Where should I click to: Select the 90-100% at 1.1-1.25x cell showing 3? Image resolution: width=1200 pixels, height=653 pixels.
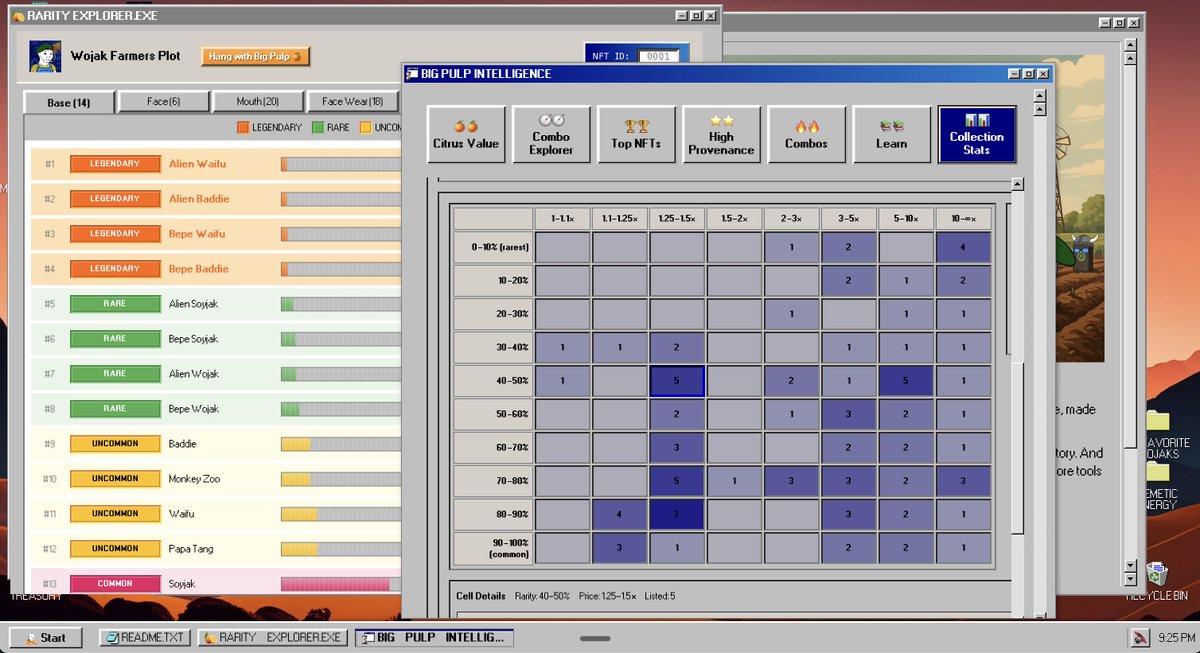click(x=619, y=548)
